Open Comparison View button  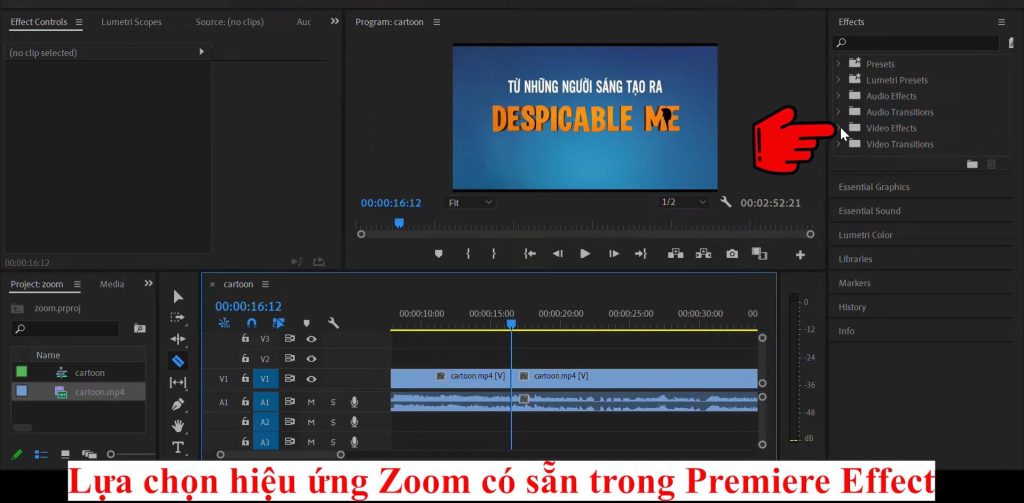[759, 253]
